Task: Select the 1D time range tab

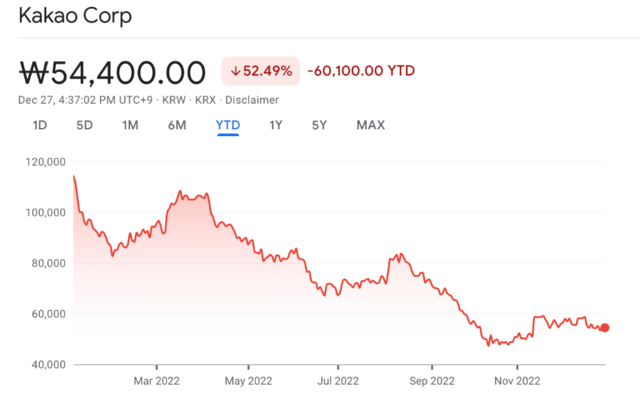Action: [40, 125]
